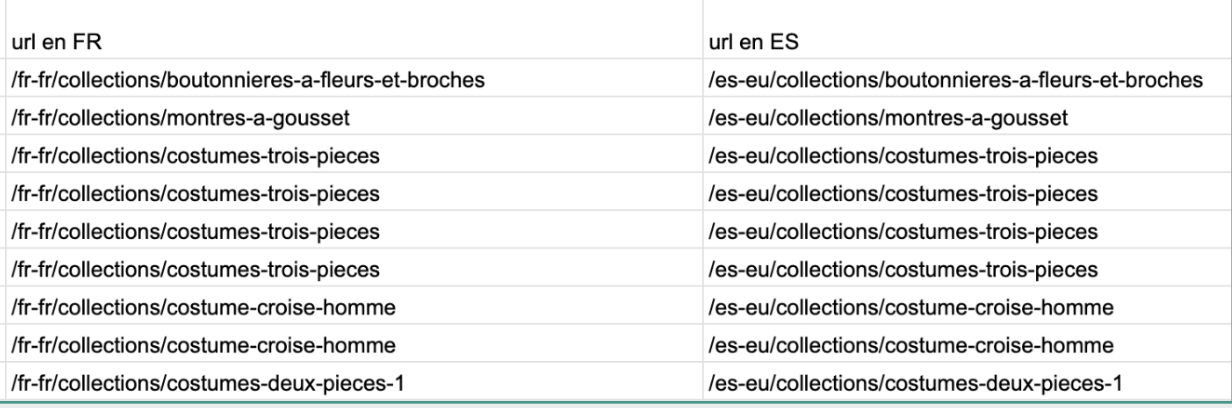
Task: Click the /fr-fr montres-a-gousset URL cell
Action: [x=350, y=117]
